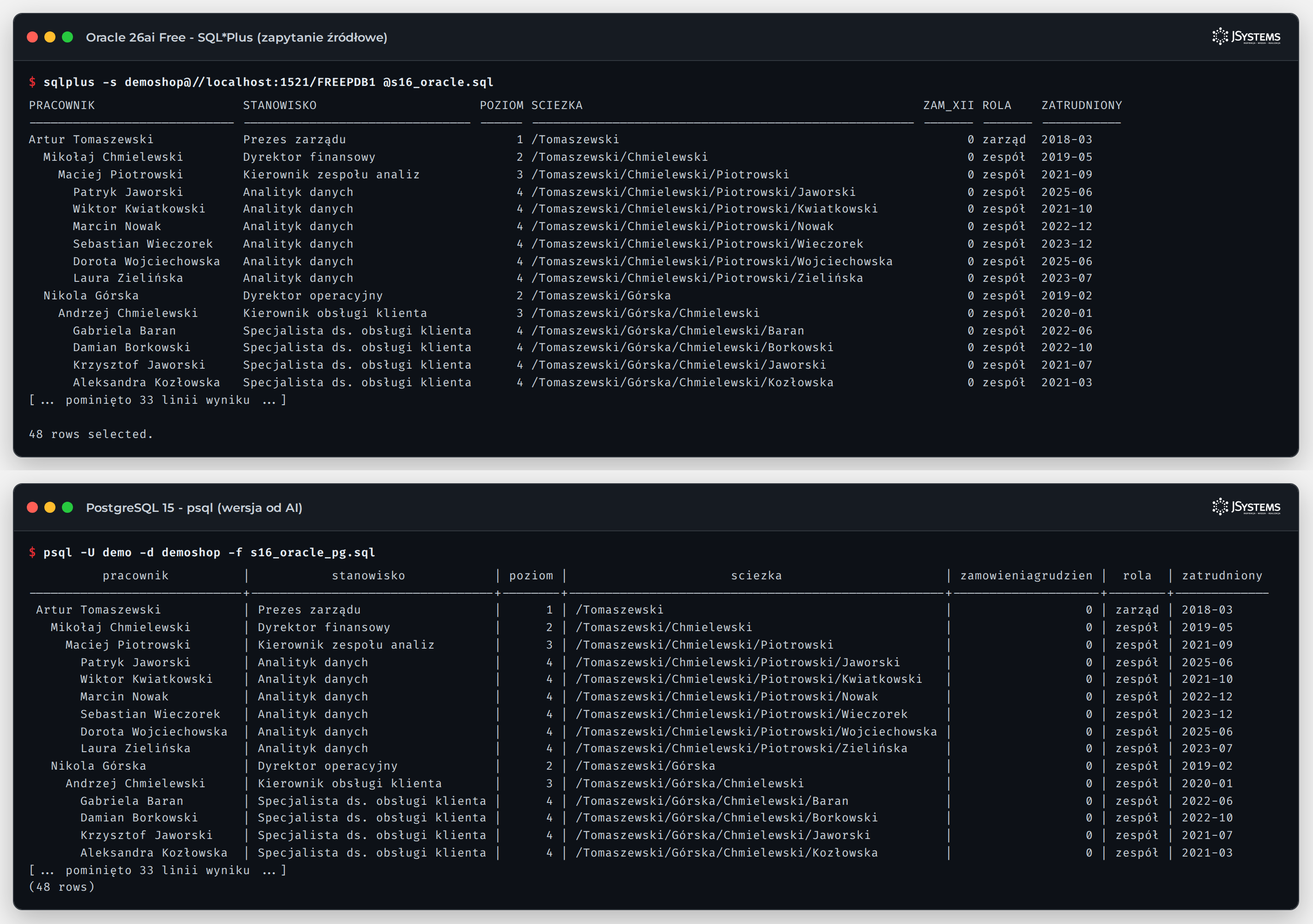
Task: Click the STANOWISKO header in Oracle output
Action: tap(280, 106)
